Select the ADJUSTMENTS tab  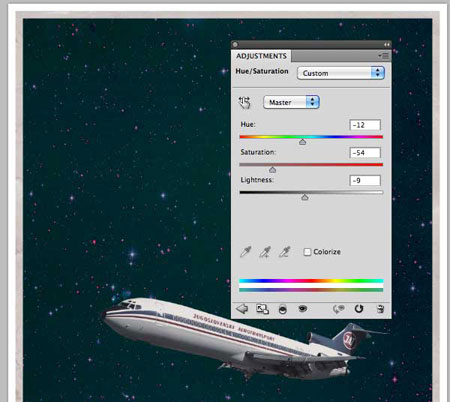[x=261, y=56]
